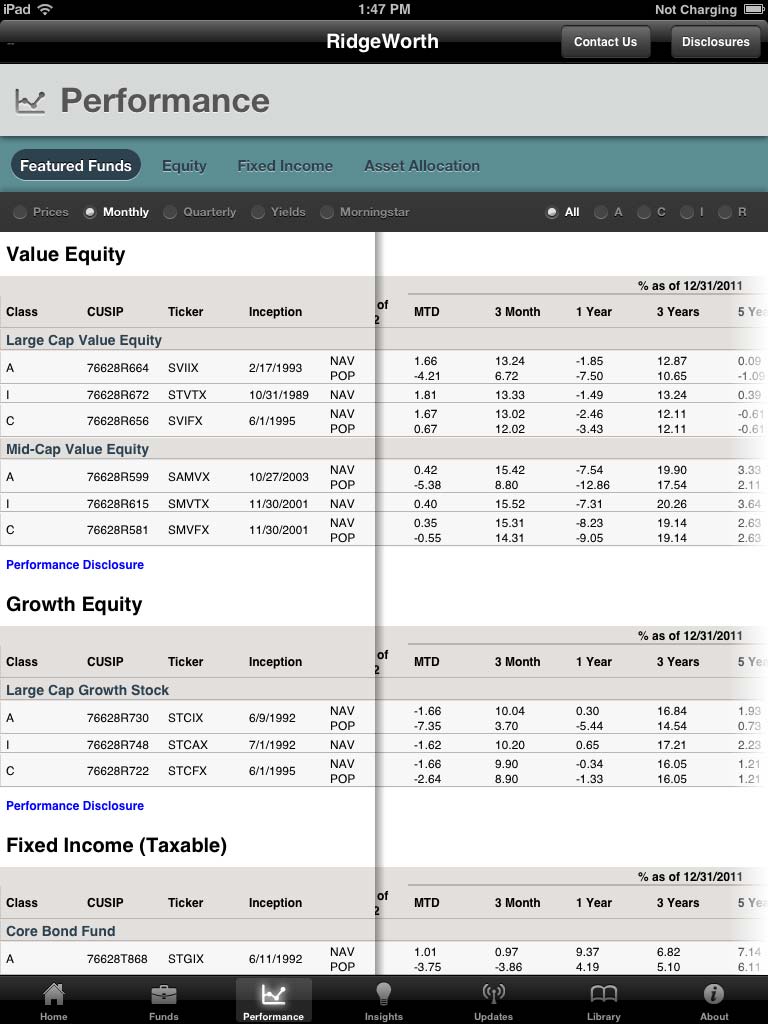This screenshot has width=768, height=1024.
Task: Open Performance Disclosure link under Value Equity
Action: 75,565
